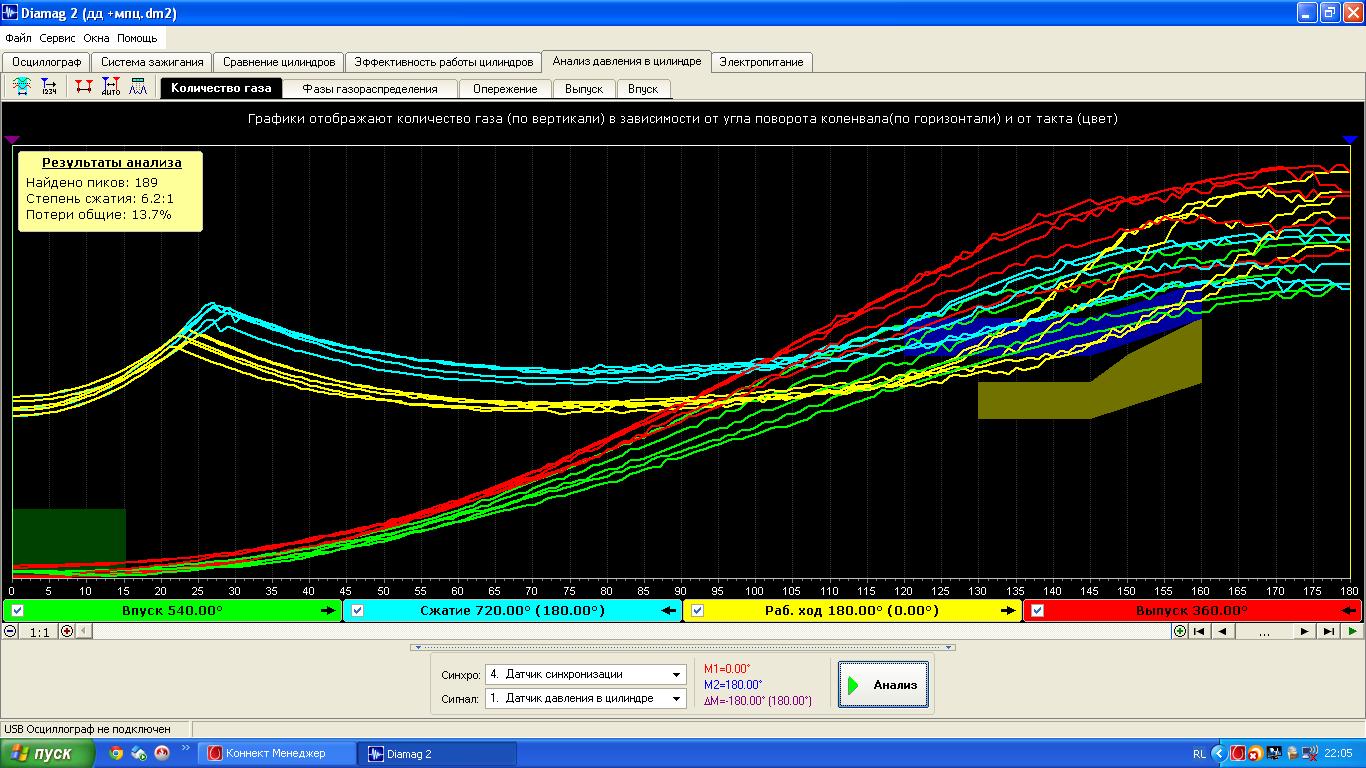Toggle the Впуск 540.00° checkbox

[x=17, y=611]
